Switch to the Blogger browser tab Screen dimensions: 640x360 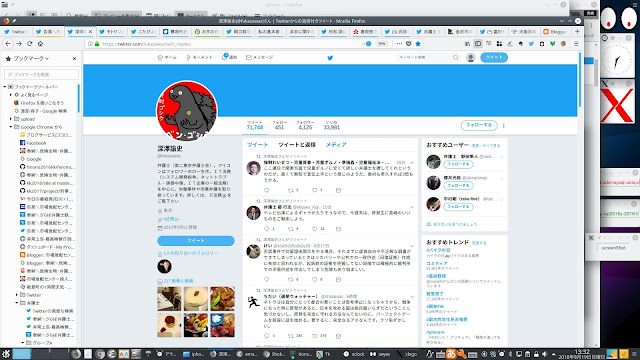point(556,31)
